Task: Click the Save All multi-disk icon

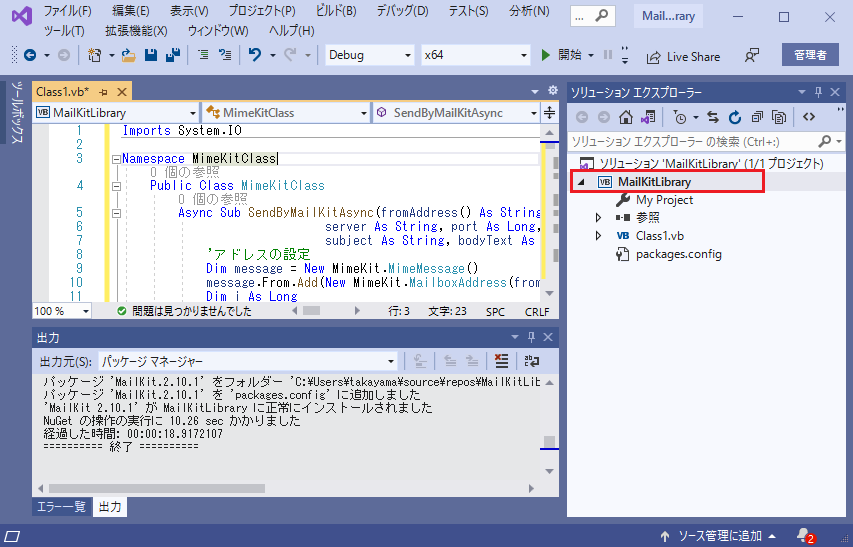Action: pos(173,55)
